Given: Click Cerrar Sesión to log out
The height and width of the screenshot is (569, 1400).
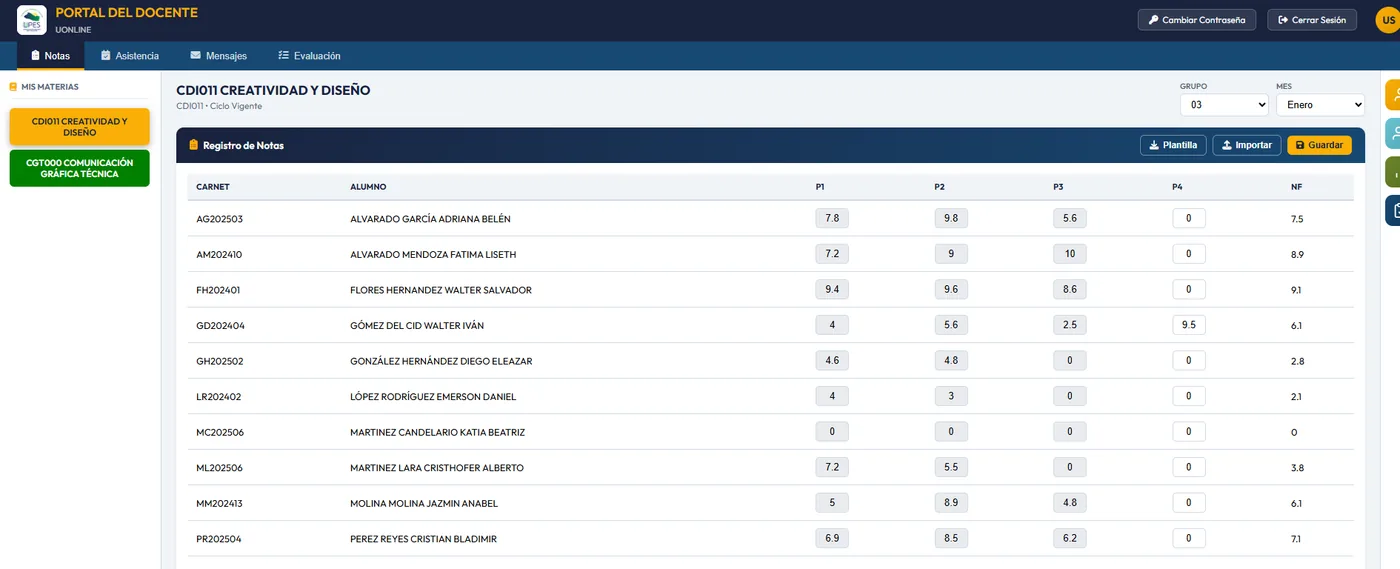Looking at the screenshot, I should (x=1312, y=20).
